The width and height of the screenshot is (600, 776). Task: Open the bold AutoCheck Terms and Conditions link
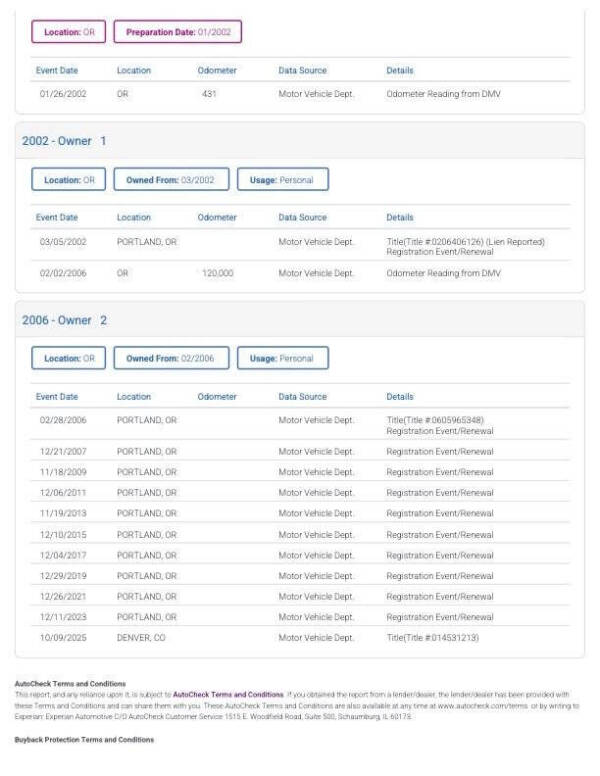[x=228, y=693]
